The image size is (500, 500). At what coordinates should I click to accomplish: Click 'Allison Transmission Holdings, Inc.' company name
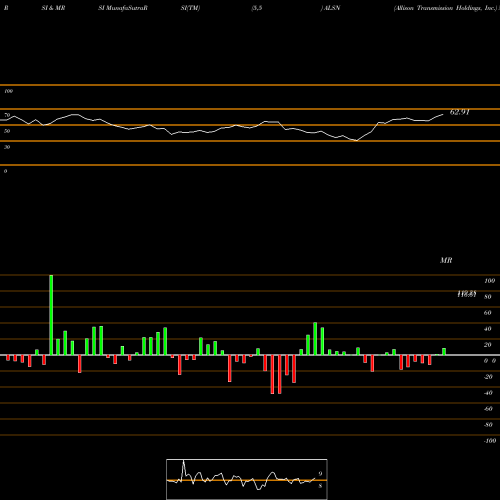446,8
